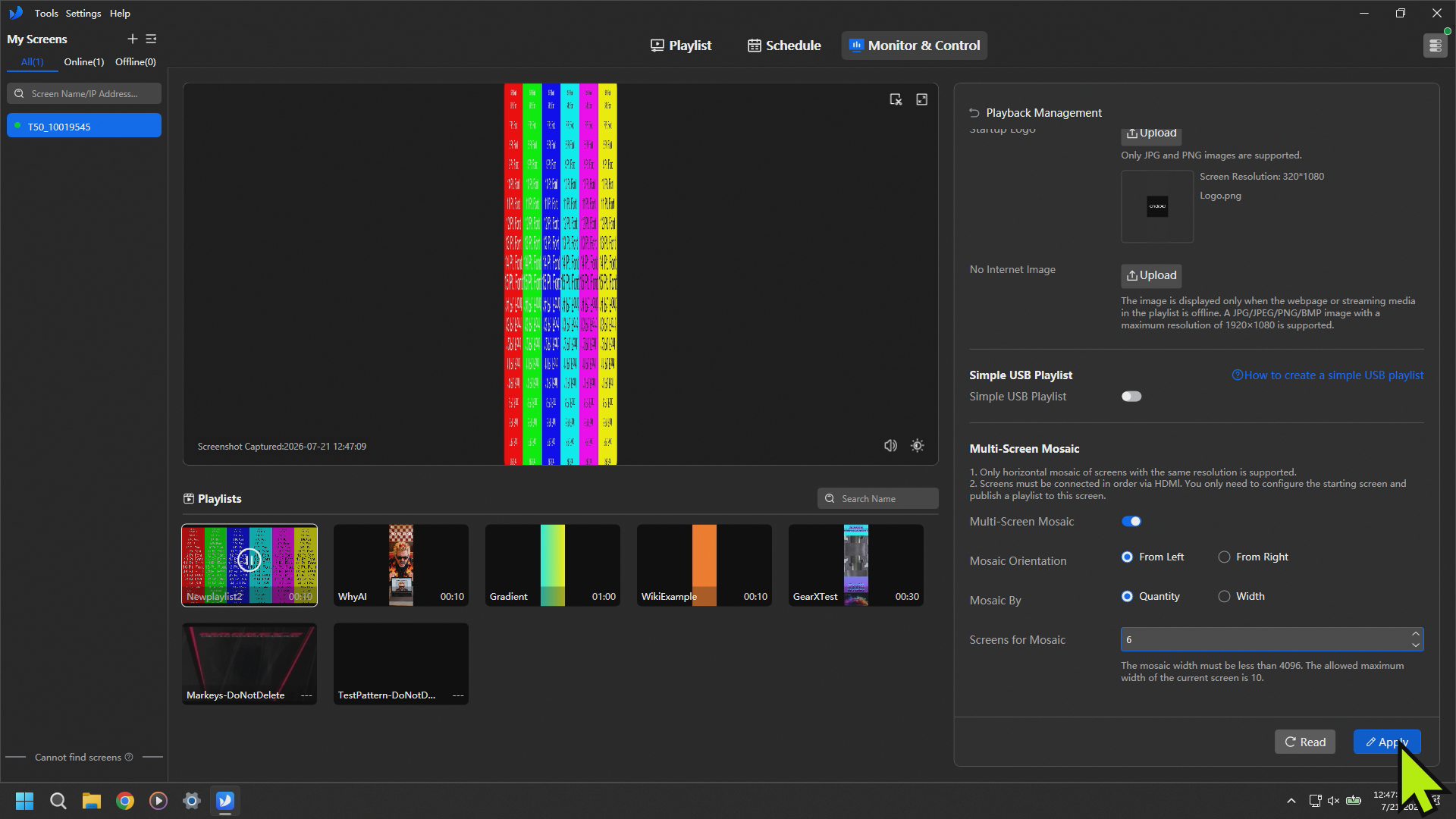Adjust volume via the speaker icon
Viewport: 1456px width, 819px height.
[890, 446]
